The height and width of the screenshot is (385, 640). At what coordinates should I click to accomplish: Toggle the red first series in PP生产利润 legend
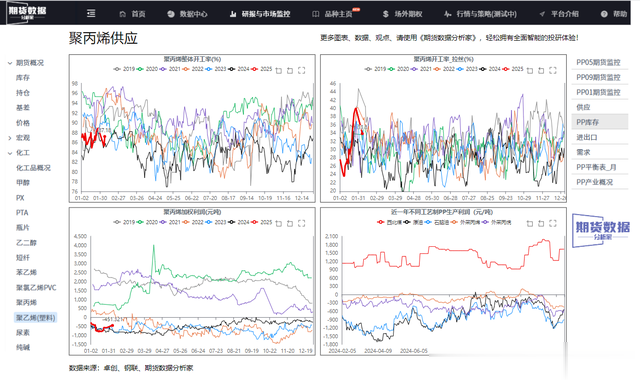389,223
